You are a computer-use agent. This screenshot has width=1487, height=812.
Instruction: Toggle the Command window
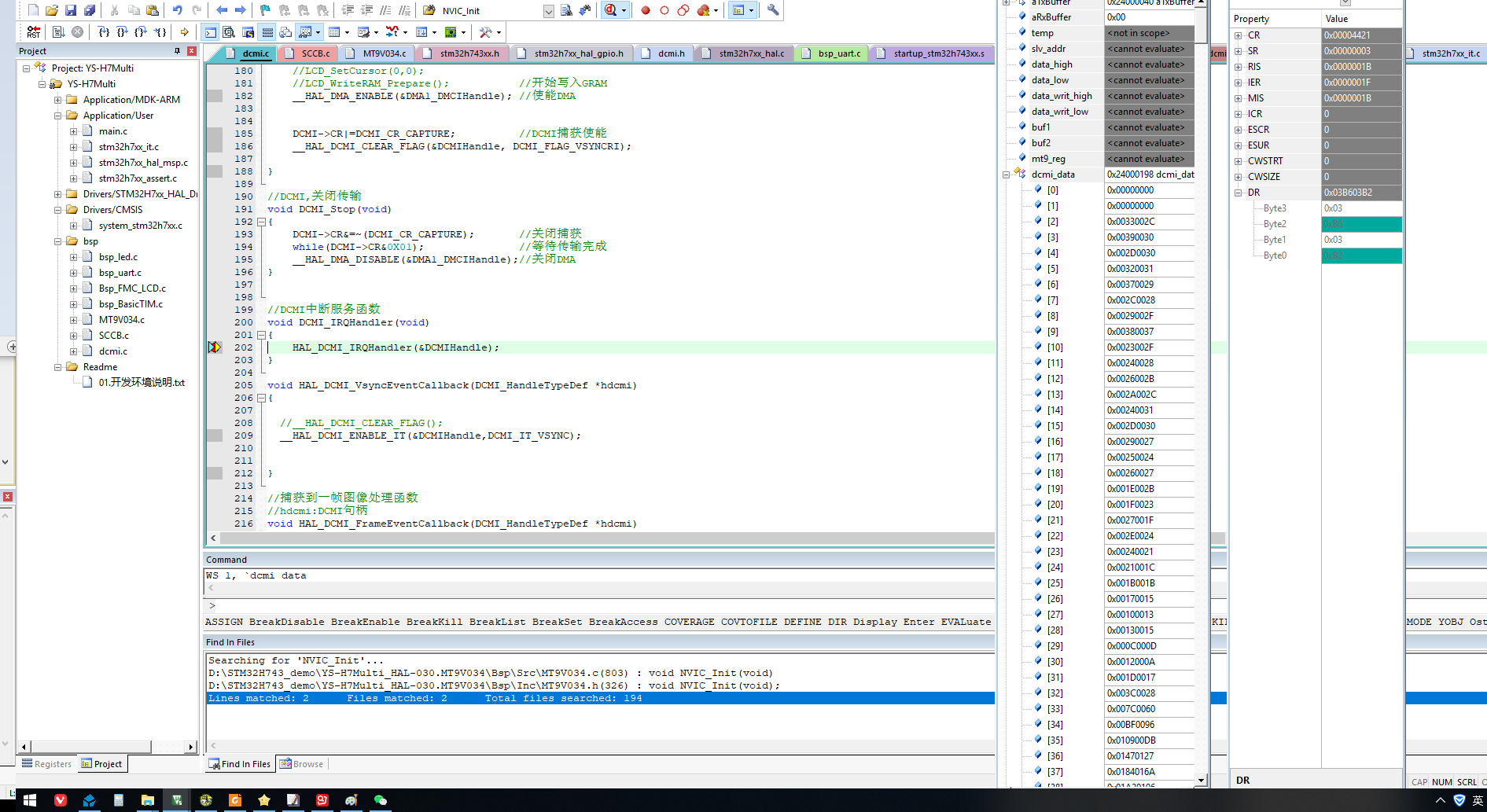click(x=210, y=32)
